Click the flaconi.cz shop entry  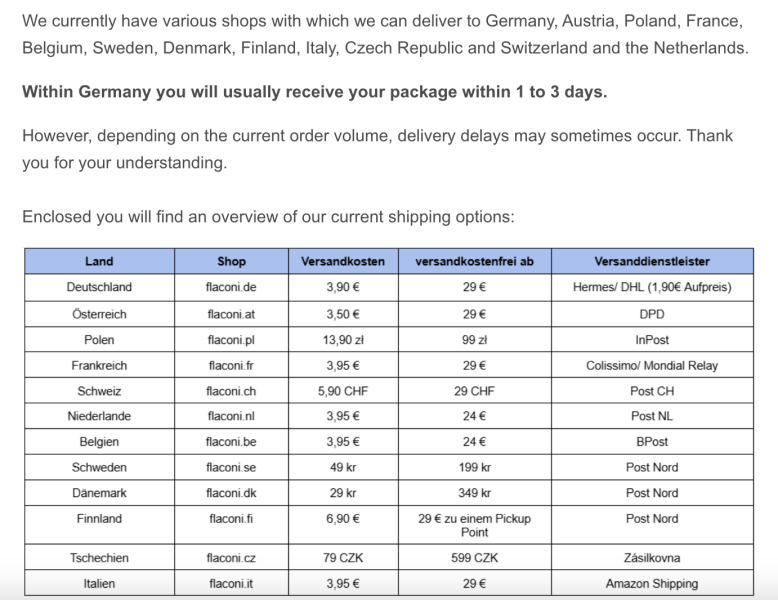tap(231, 558)
